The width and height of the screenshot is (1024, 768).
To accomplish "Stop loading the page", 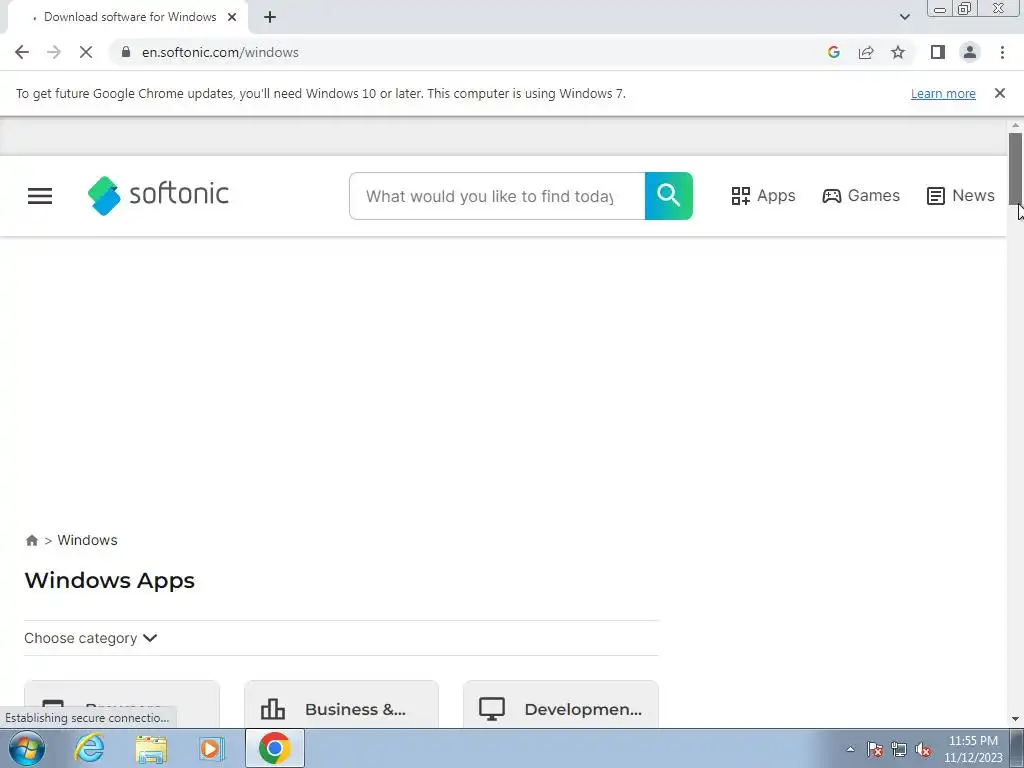I will [x=86, y=52].
